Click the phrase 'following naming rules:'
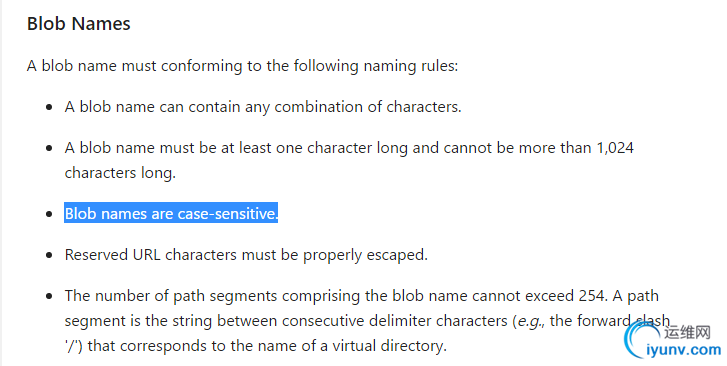Image resolution: width=727 pixels, height=366 pixels. (x=376, y=66)
